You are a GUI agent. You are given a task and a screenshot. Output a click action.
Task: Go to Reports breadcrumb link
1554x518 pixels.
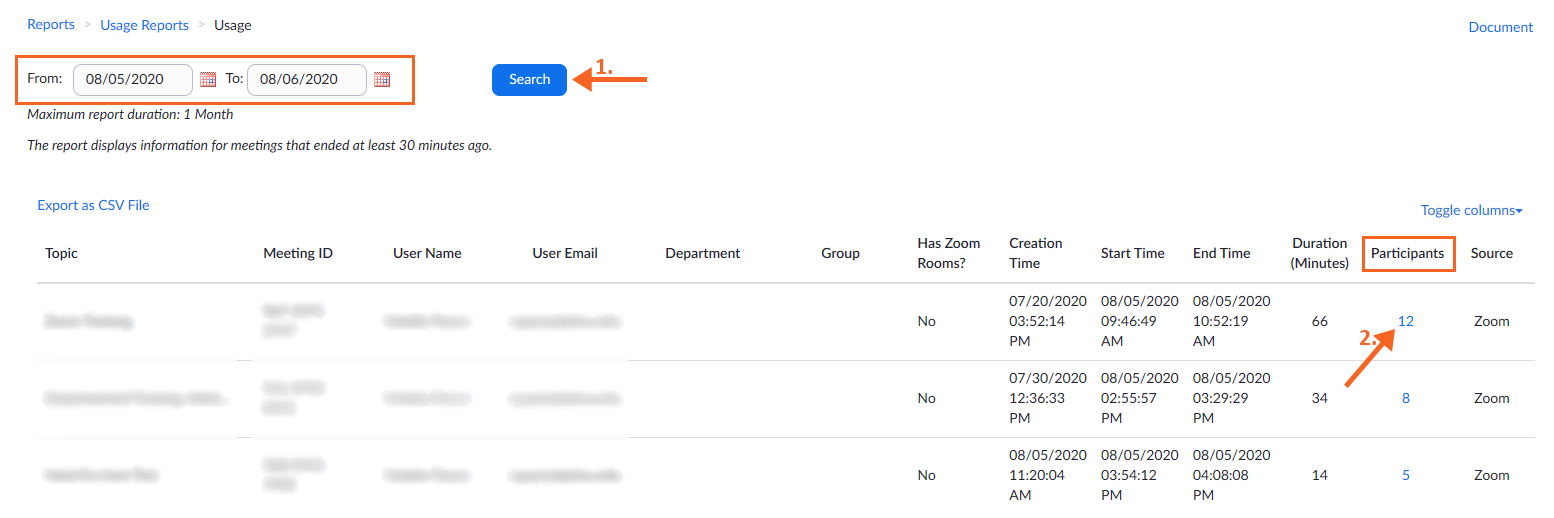51,25
